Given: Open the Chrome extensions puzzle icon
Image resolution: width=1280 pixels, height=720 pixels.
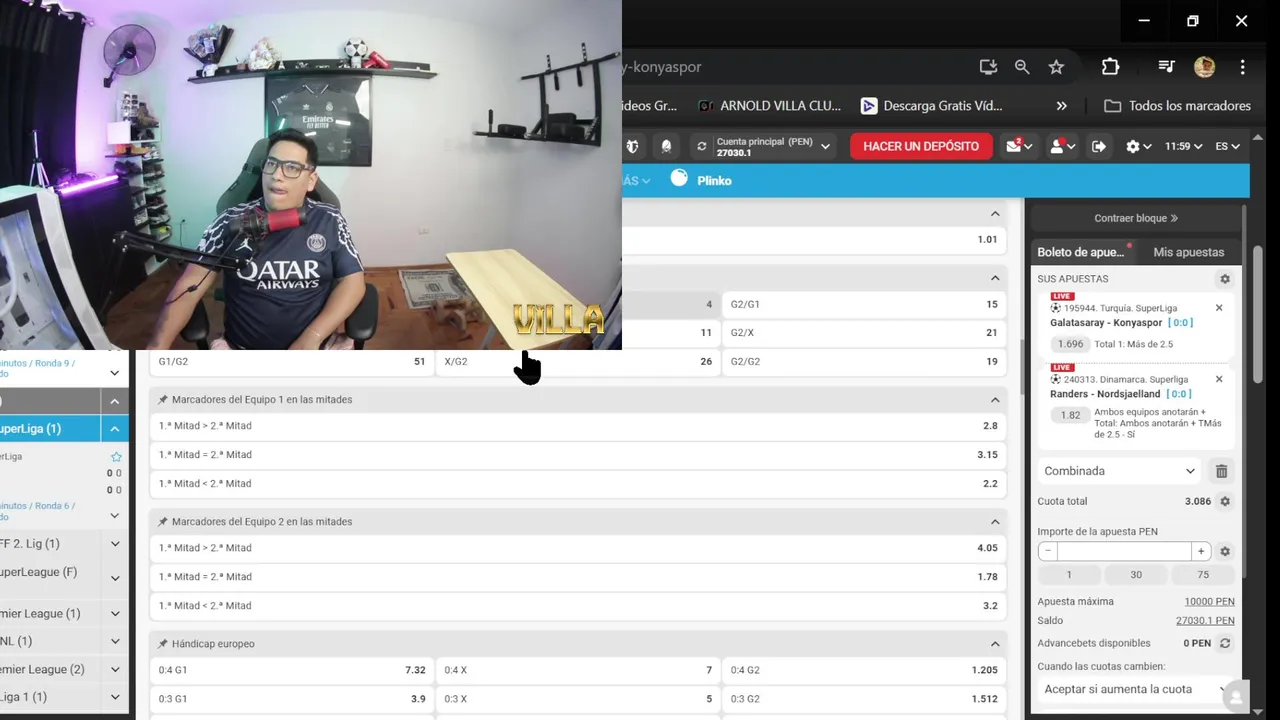Looking at the screenshot, I should [1110, 67].
